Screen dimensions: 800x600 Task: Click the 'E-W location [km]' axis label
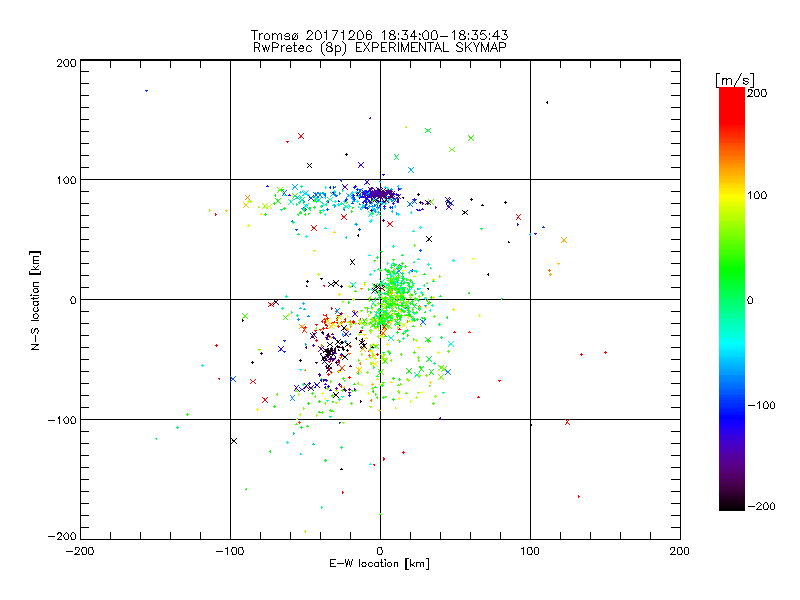tap(379, 564)
